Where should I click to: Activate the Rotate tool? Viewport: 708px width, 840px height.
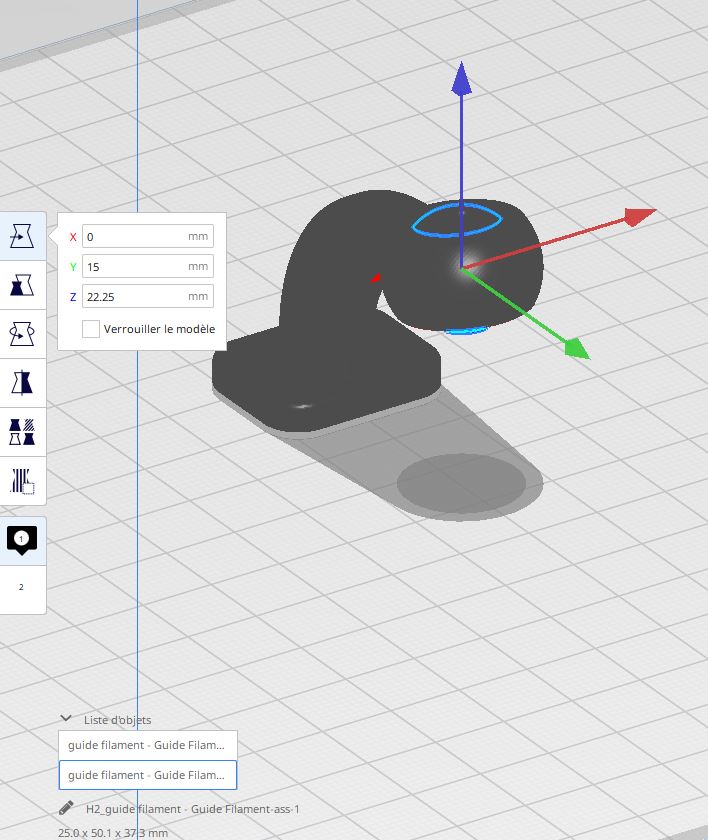[22, 334]
